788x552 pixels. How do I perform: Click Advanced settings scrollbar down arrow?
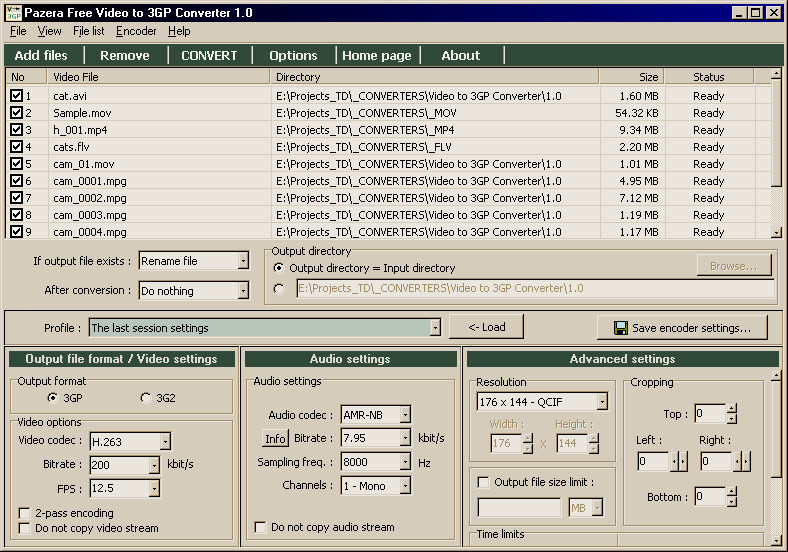pyautogui.click(x=776, y=541)
